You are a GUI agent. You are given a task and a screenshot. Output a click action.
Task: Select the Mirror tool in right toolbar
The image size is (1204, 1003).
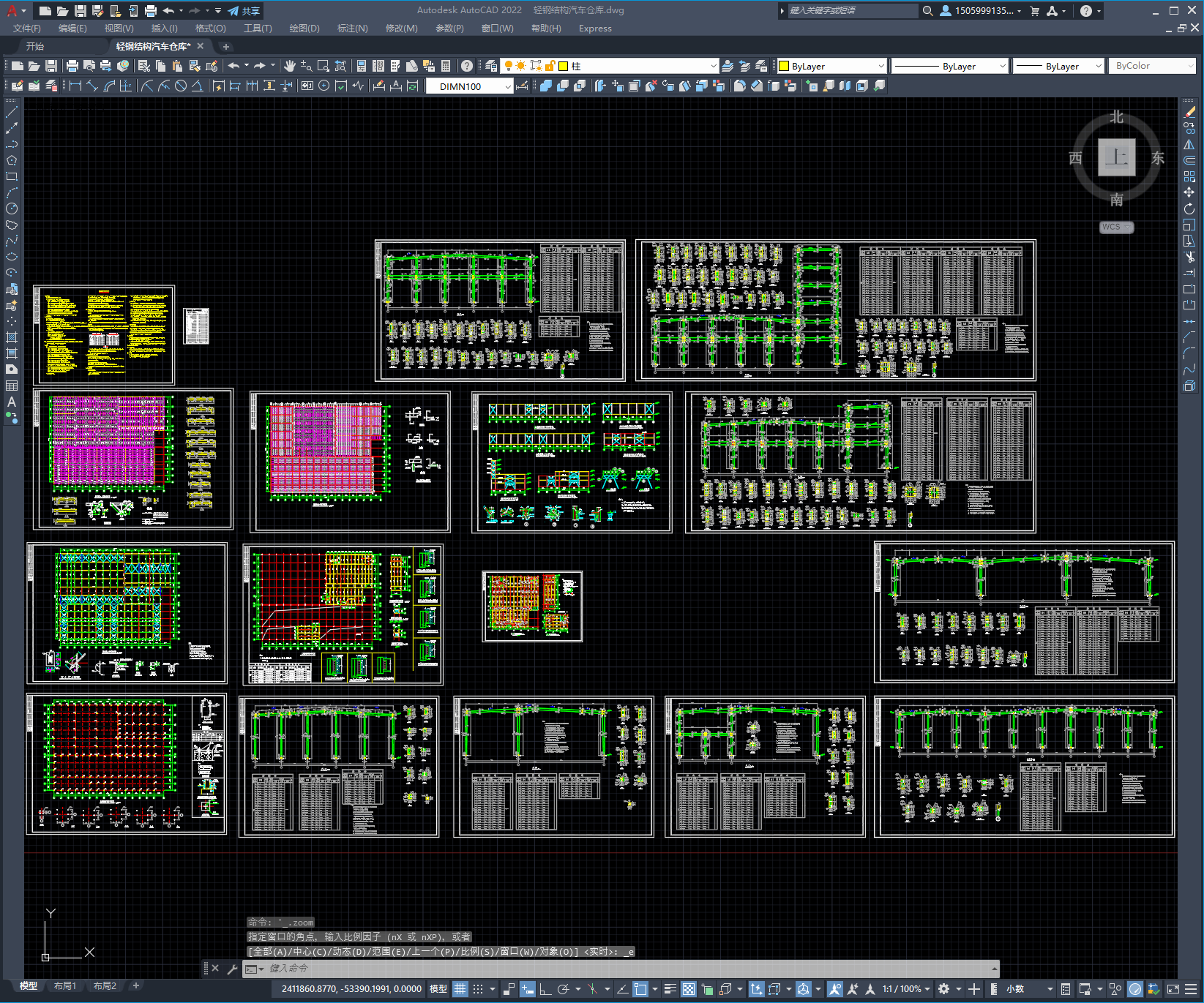click(1190, 144)
